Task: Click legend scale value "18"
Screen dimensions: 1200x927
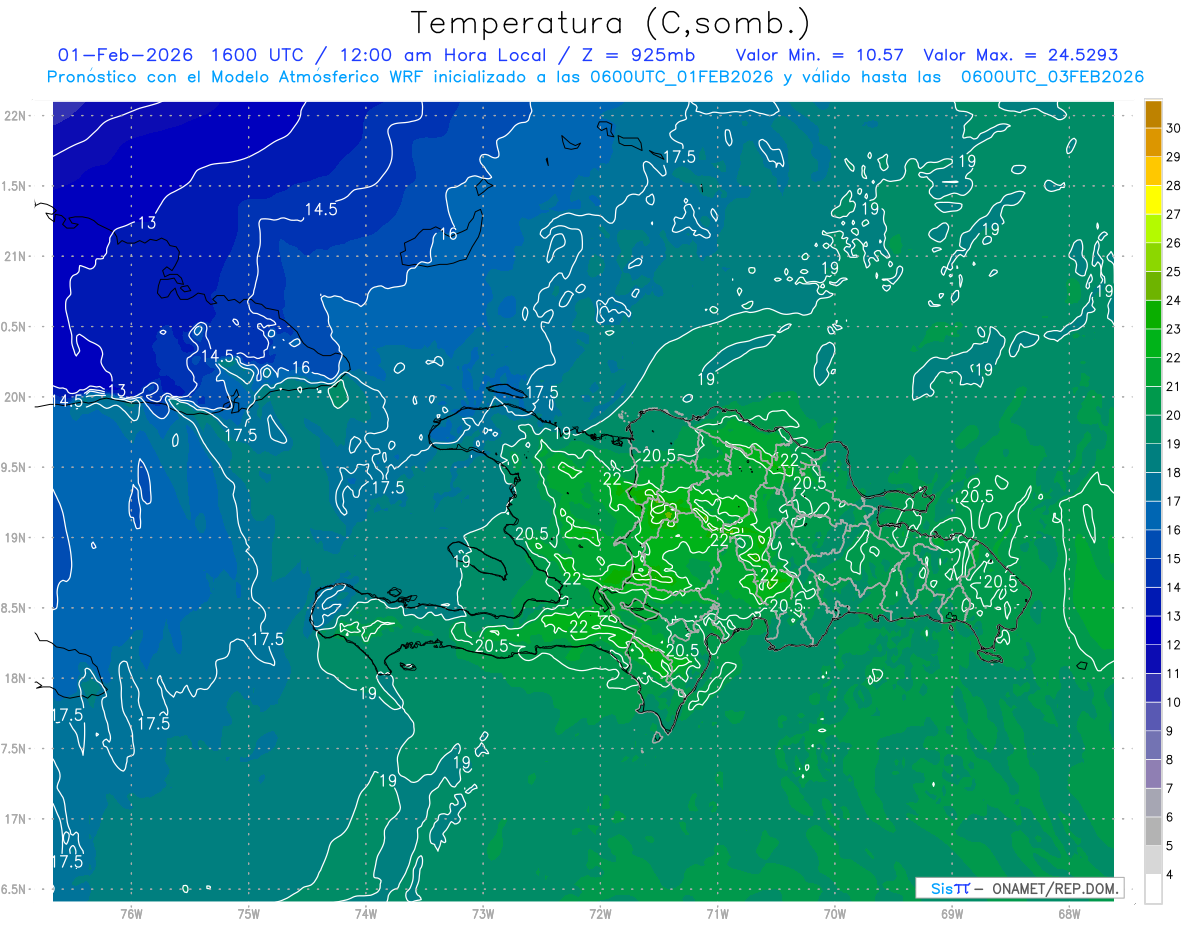Action: click(x=1174, y=473)
